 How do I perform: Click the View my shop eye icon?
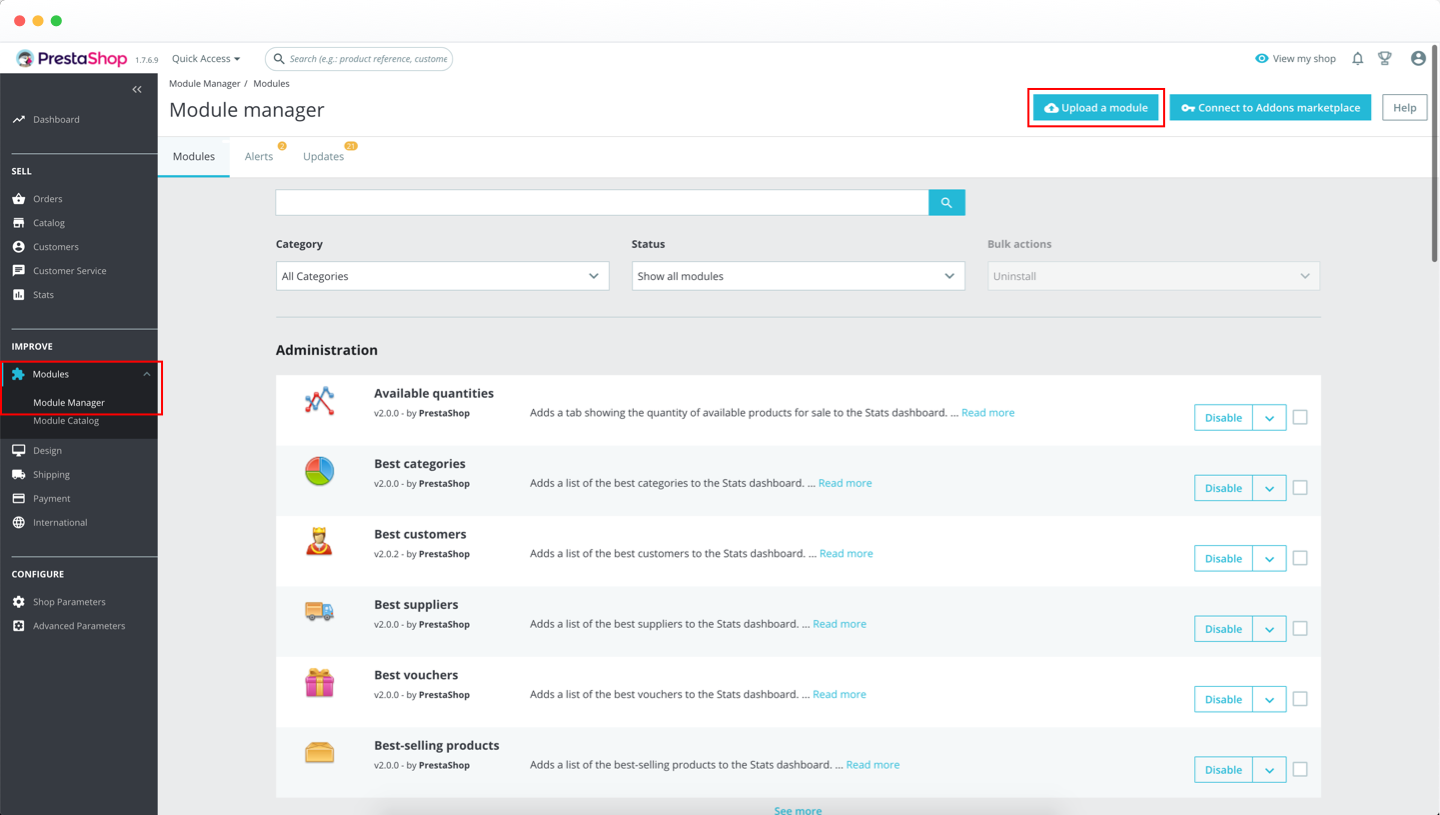1262,59
